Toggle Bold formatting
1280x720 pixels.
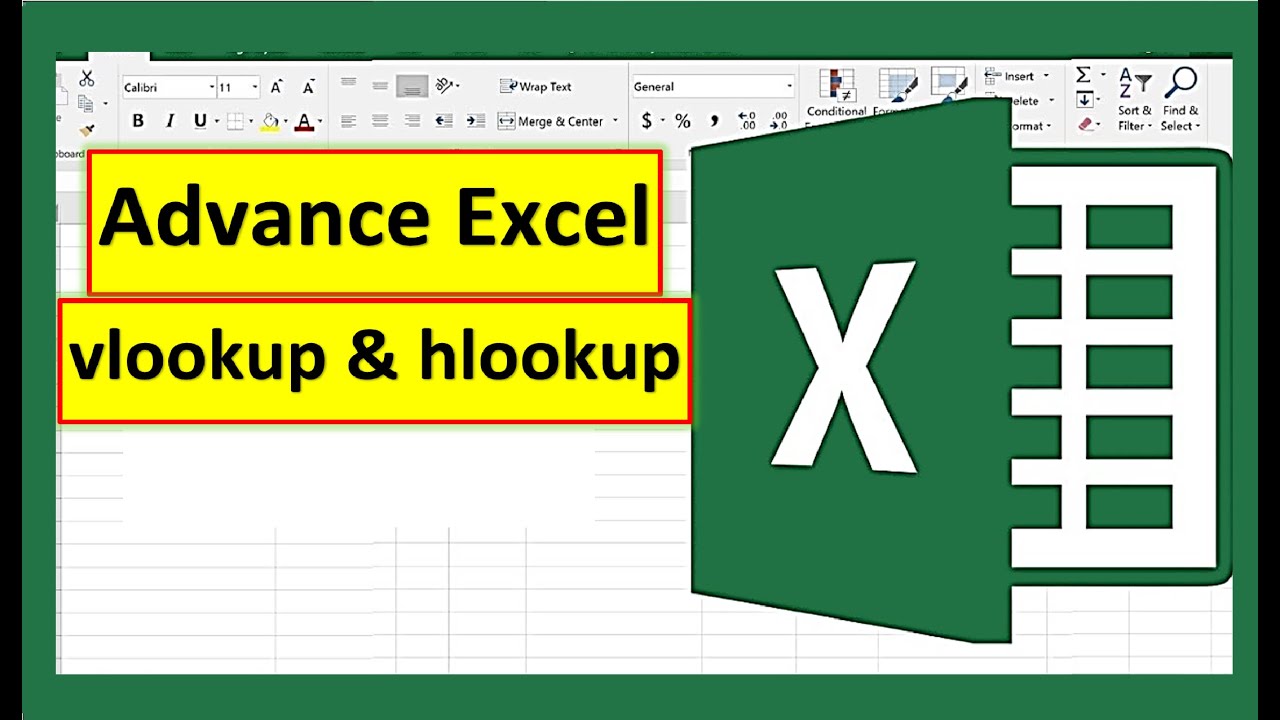tap(138, 121)
